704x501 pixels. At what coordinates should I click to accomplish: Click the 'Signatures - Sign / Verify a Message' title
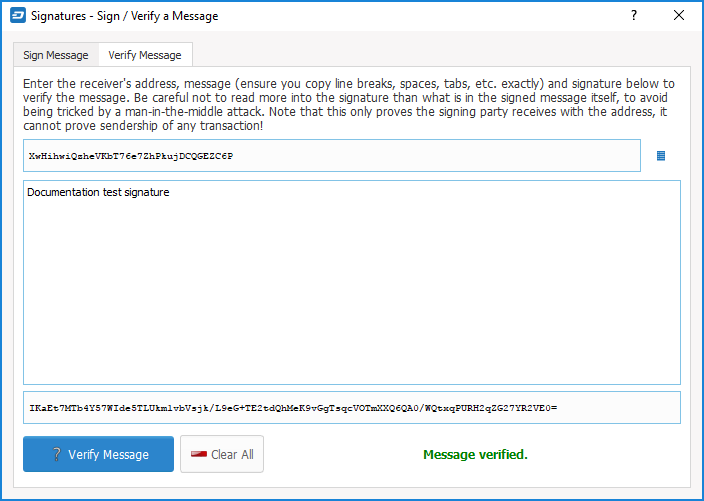tap(124, 16)
